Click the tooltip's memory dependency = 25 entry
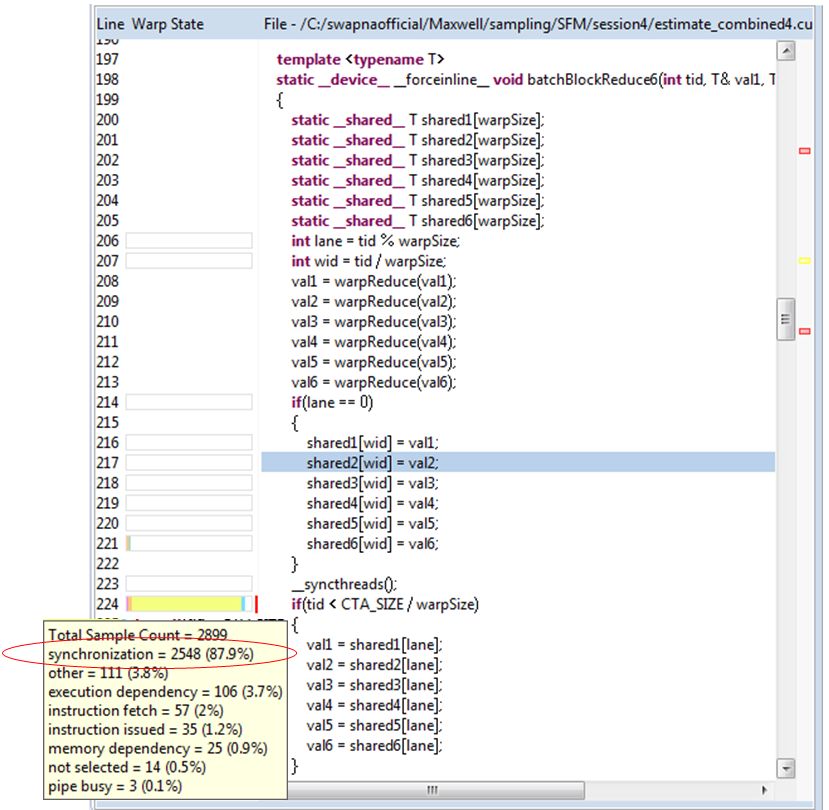The width and height of the screenshot is (829, 810). coord(158,748)
